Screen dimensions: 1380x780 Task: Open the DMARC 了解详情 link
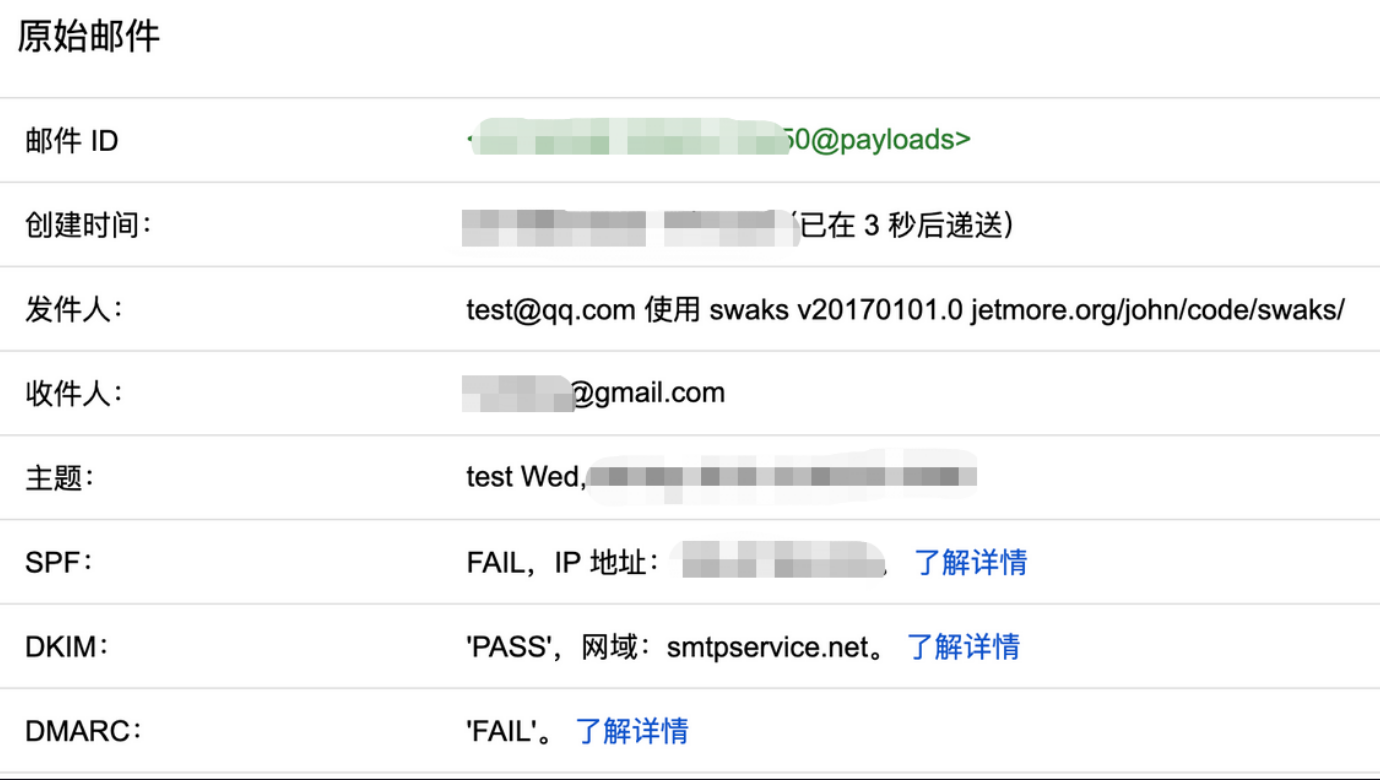pyautogui.click(x=632, y=730)
